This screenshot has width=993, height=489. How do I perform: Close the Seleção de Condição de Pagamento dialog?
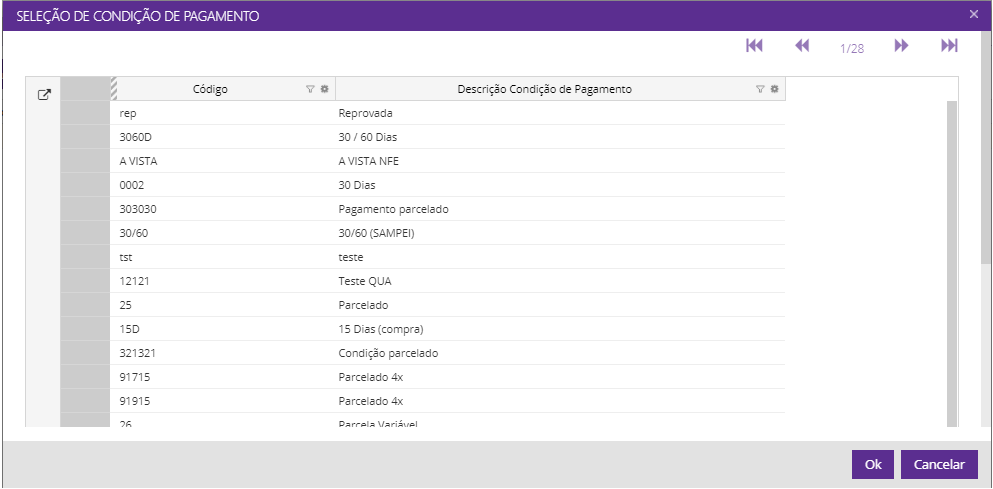(974, 14)
